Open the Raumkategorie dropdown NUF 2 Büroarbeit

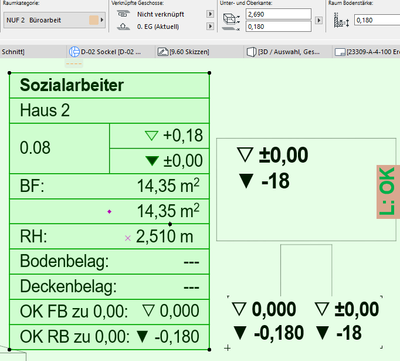point(54,20)
